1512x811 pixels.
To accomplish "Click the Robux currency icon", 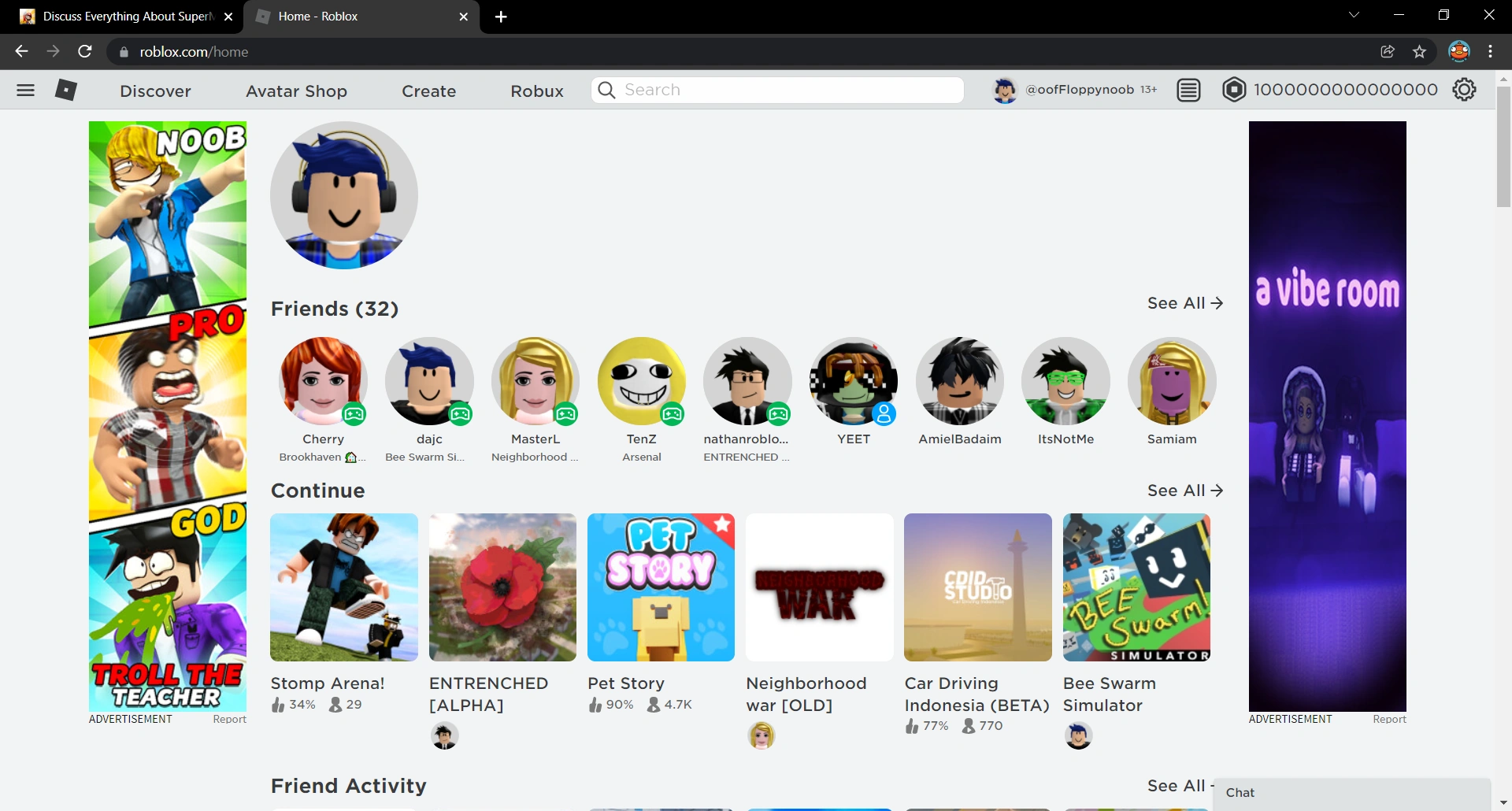I will [1234, 89].
